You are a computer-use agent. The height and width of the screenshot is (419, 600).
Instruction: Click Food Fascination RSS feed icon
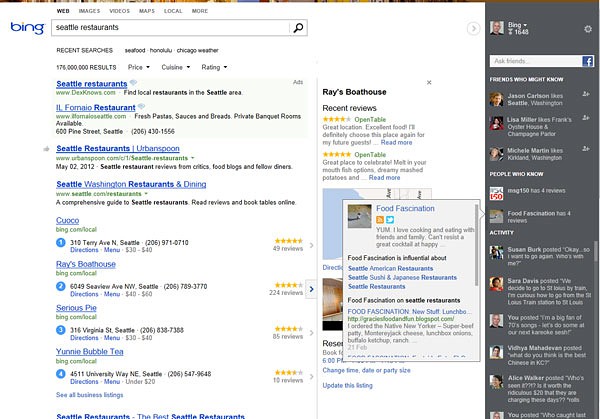(x=381, y=218)
